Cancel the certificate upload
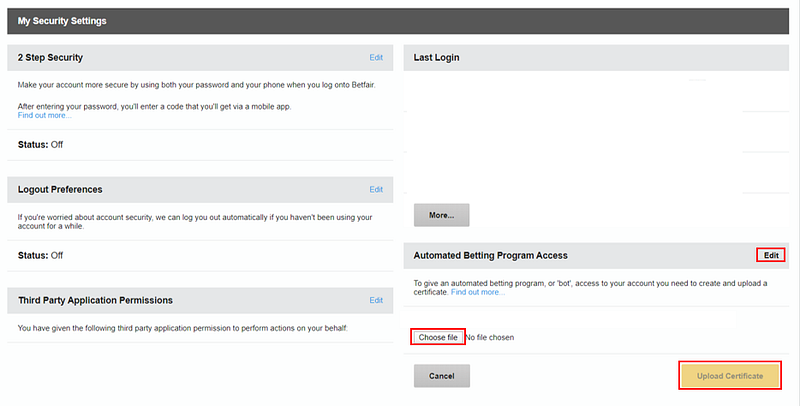The height and width of the screenshot is (406, 800). tap(441, 376)
